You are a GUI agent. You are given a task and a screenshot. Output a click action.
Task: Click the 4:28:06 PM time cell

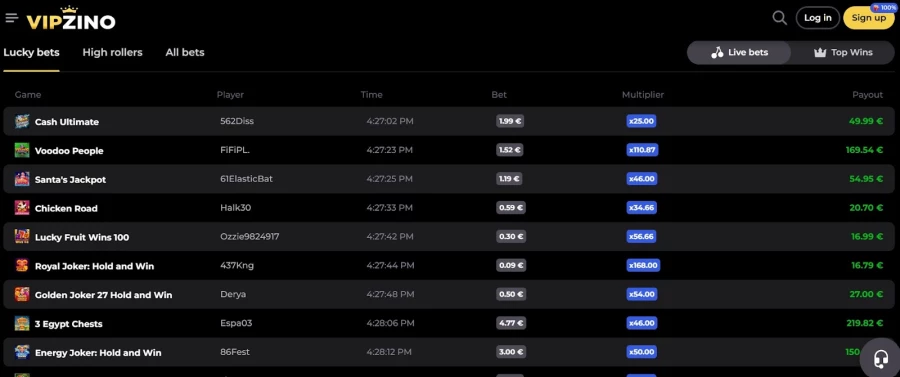tap(390, 323)
